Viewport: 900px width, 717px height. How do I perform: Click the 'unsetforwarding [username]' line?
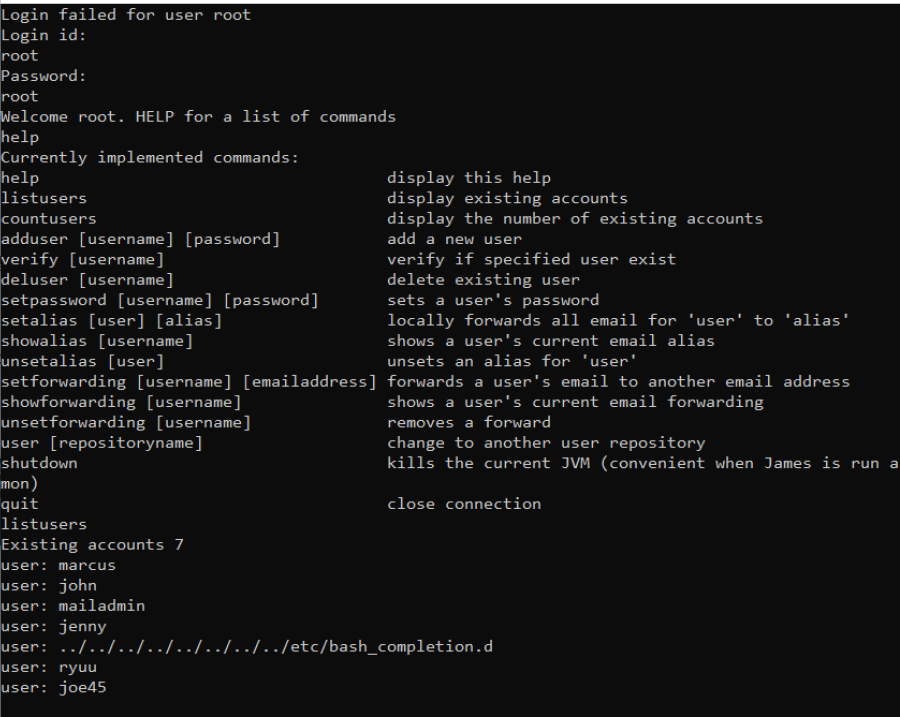coord(126,423)
